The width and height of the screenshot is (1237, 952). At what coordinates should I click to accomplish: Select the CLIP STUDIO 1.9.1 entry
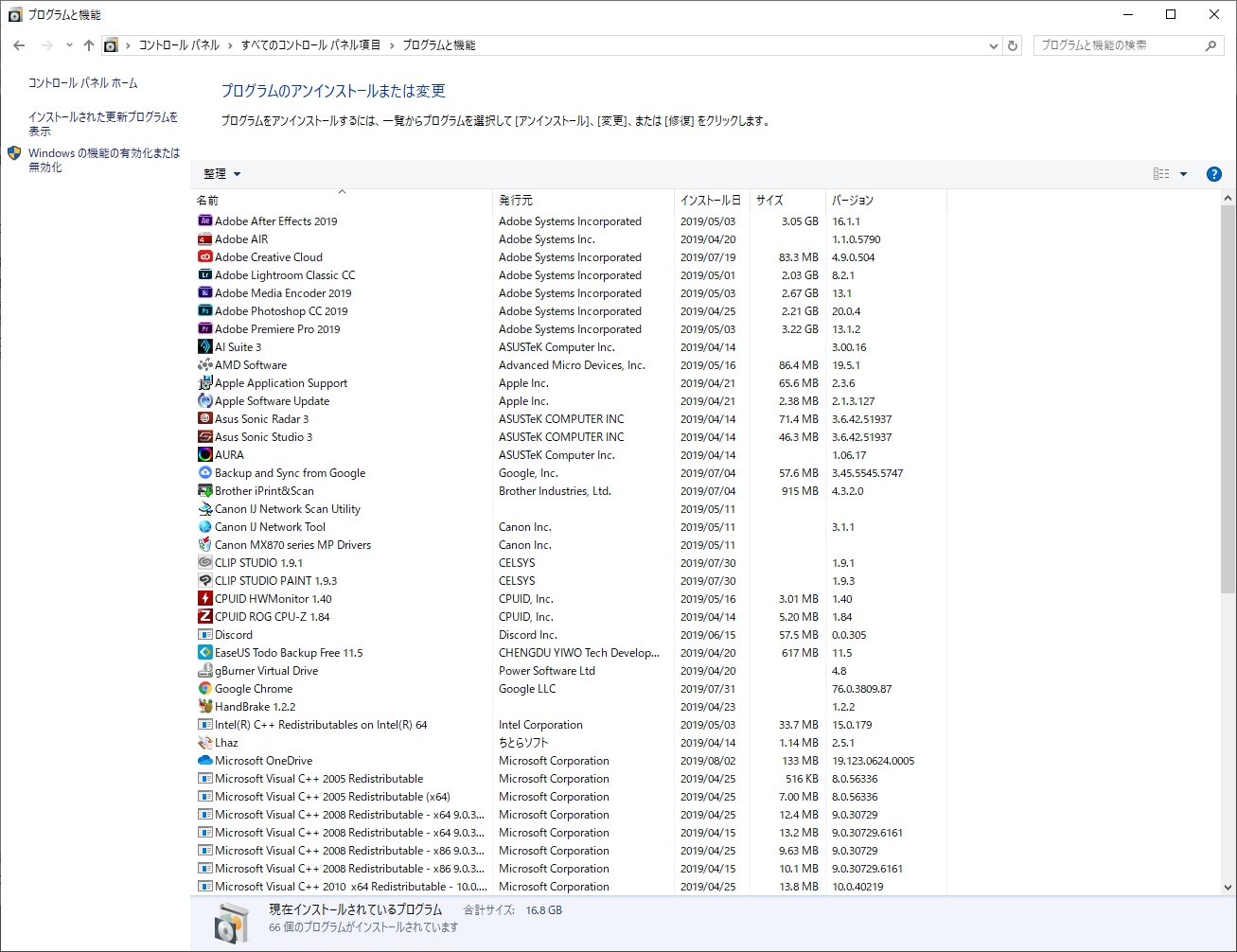click(572, 563)
